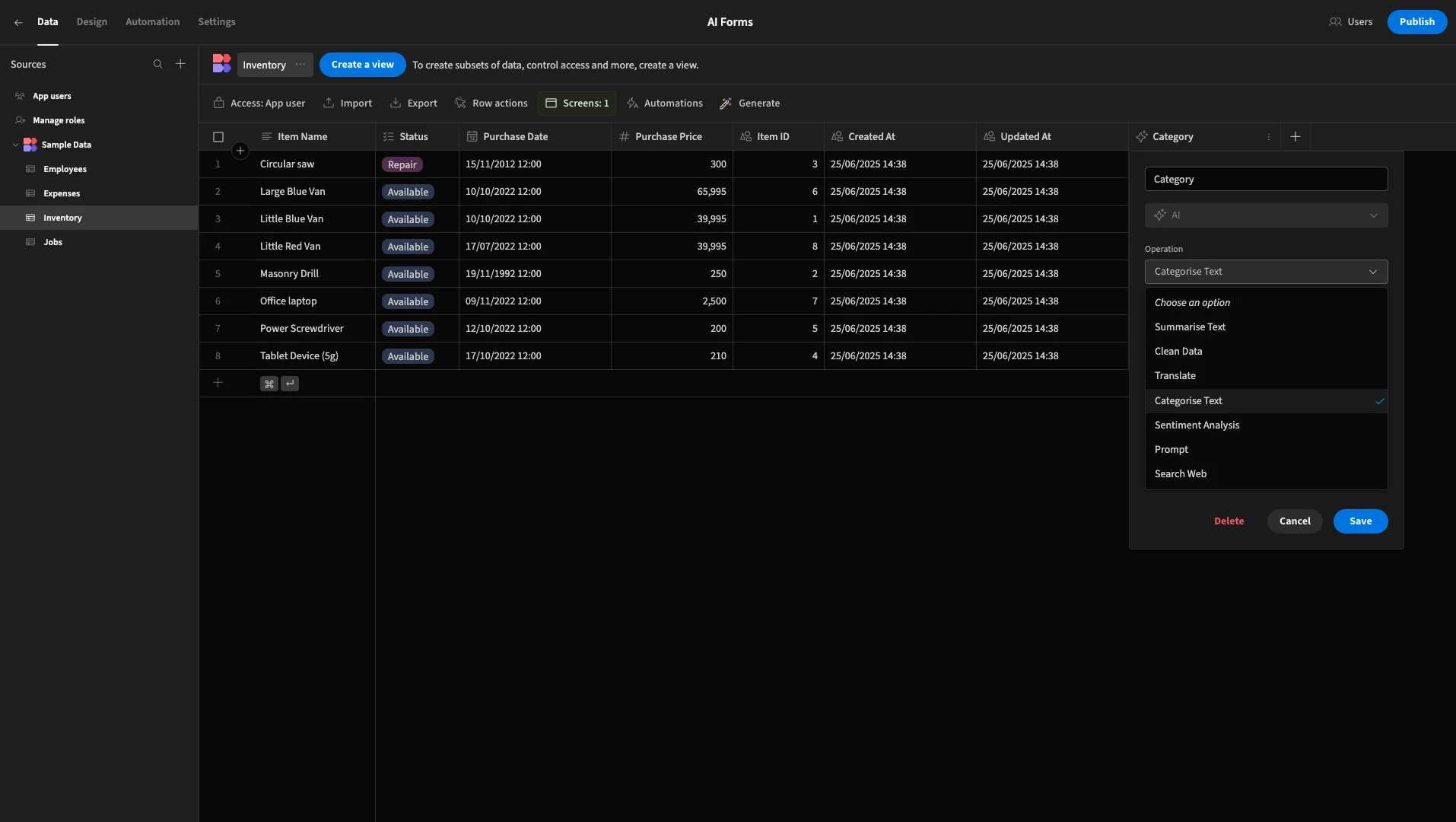Collapse the Sample Data tree

[x=16, y=145]
